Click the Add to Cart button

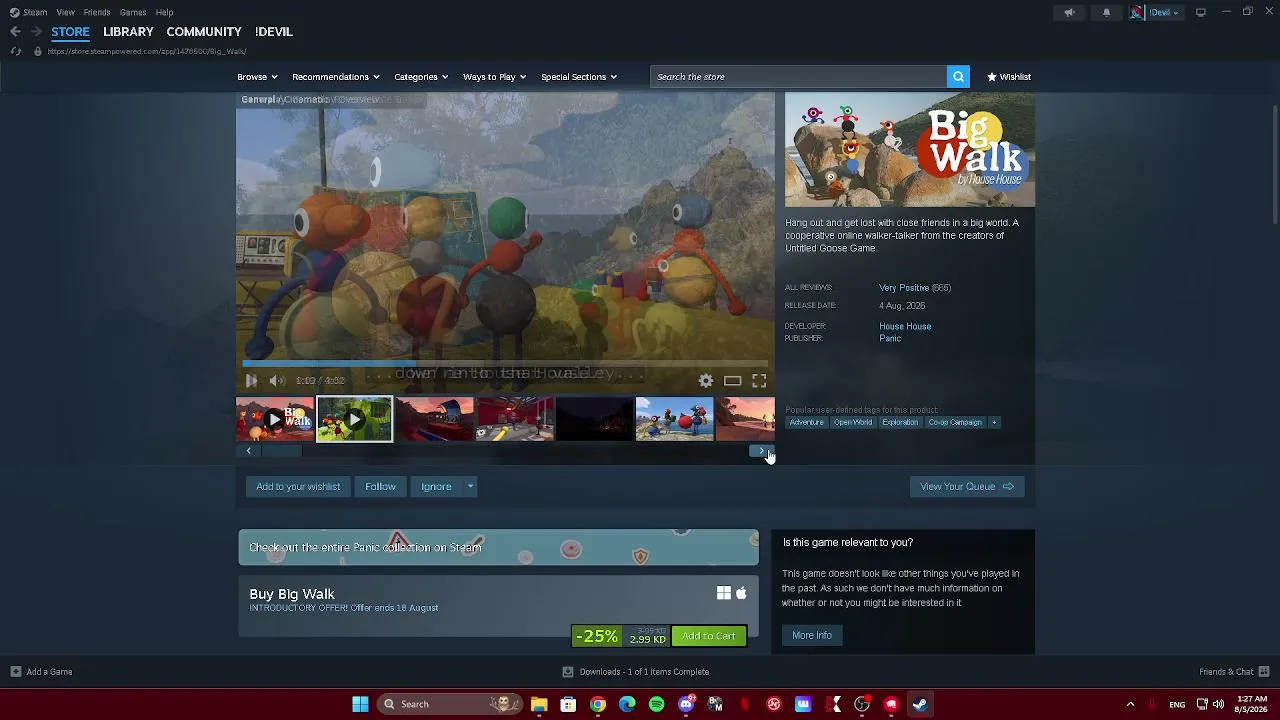click(709, 636)
